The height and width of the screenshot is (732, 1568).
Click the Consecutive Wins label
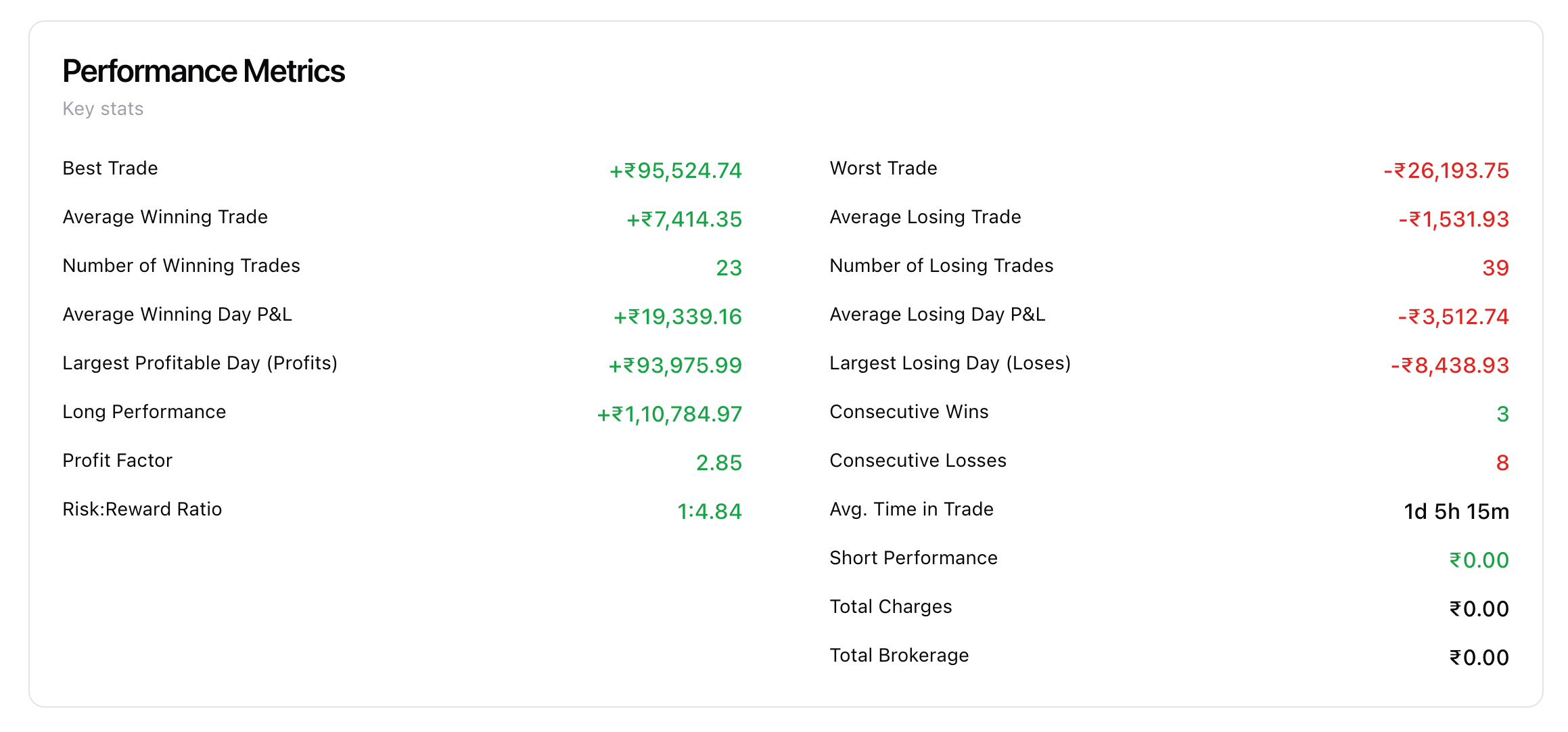point(908,412)
